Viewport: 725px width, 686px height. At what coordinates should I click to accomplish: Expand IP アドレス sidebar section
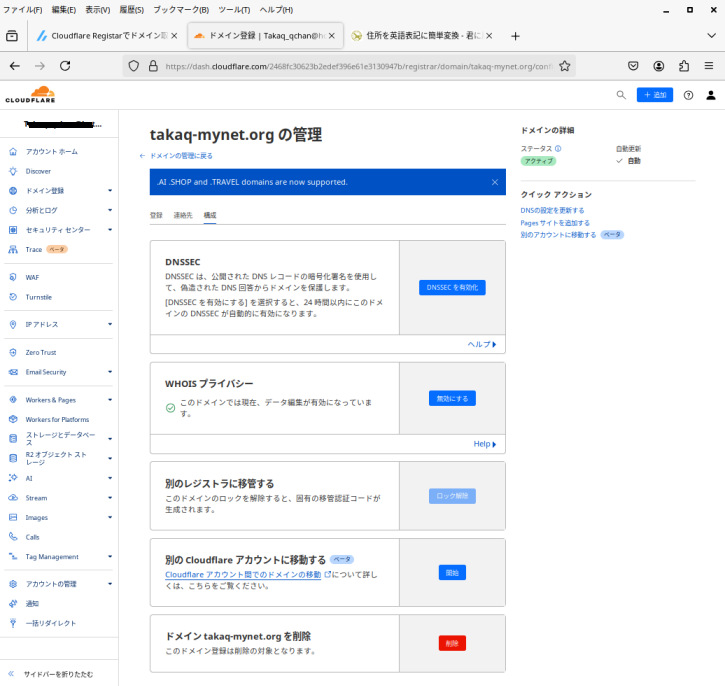(110, 324)
